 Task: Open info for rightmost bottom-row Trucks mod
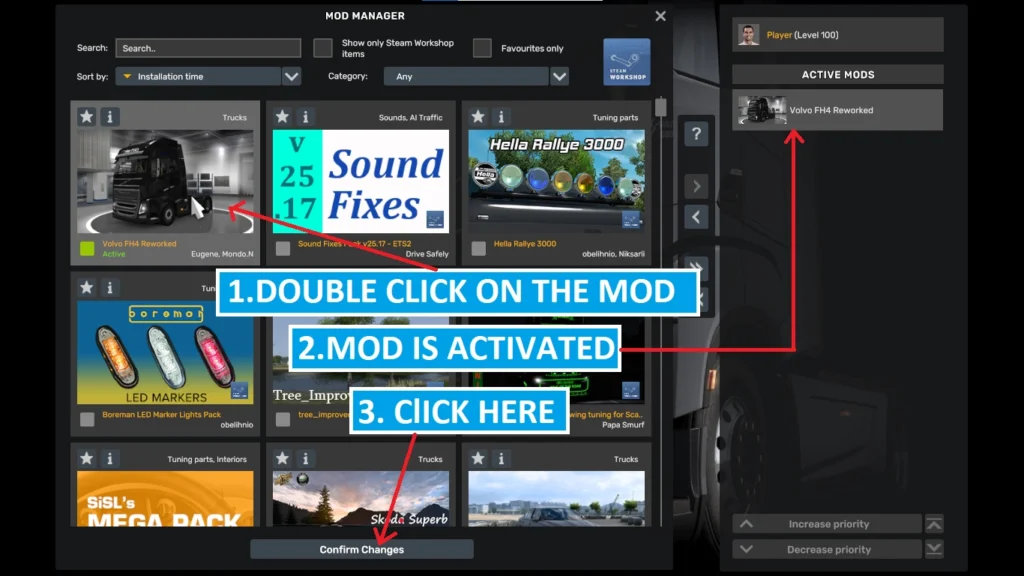tap(501, 458)
